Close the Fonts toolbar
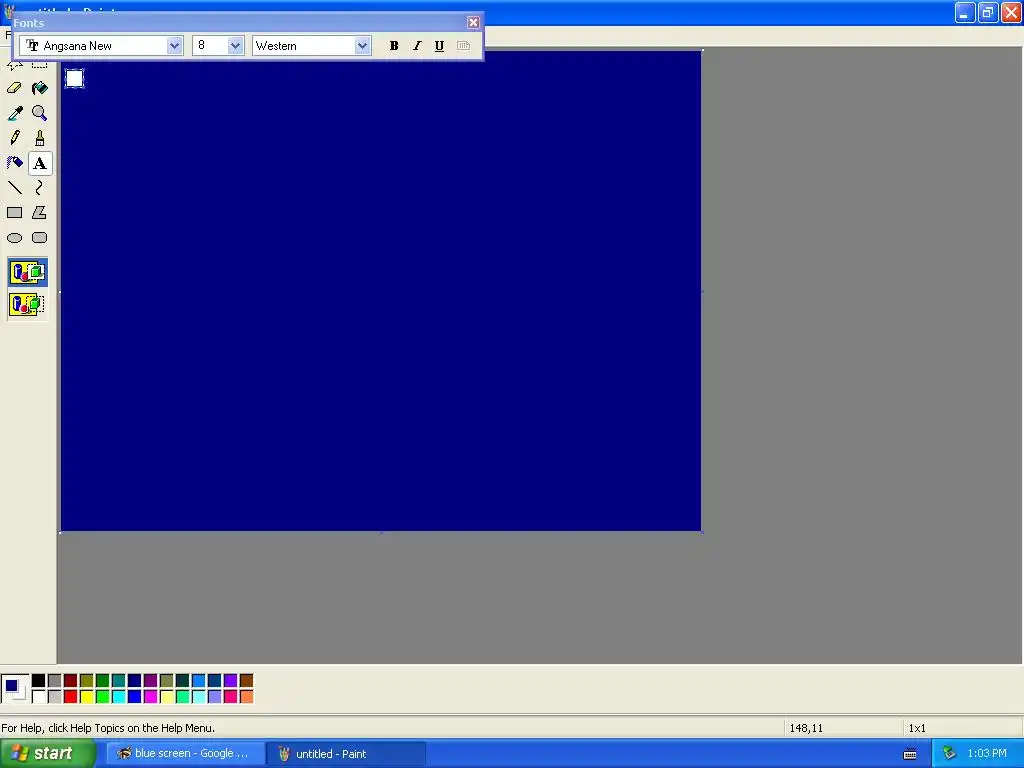1024x768 pixels. [x=473, y=23]
